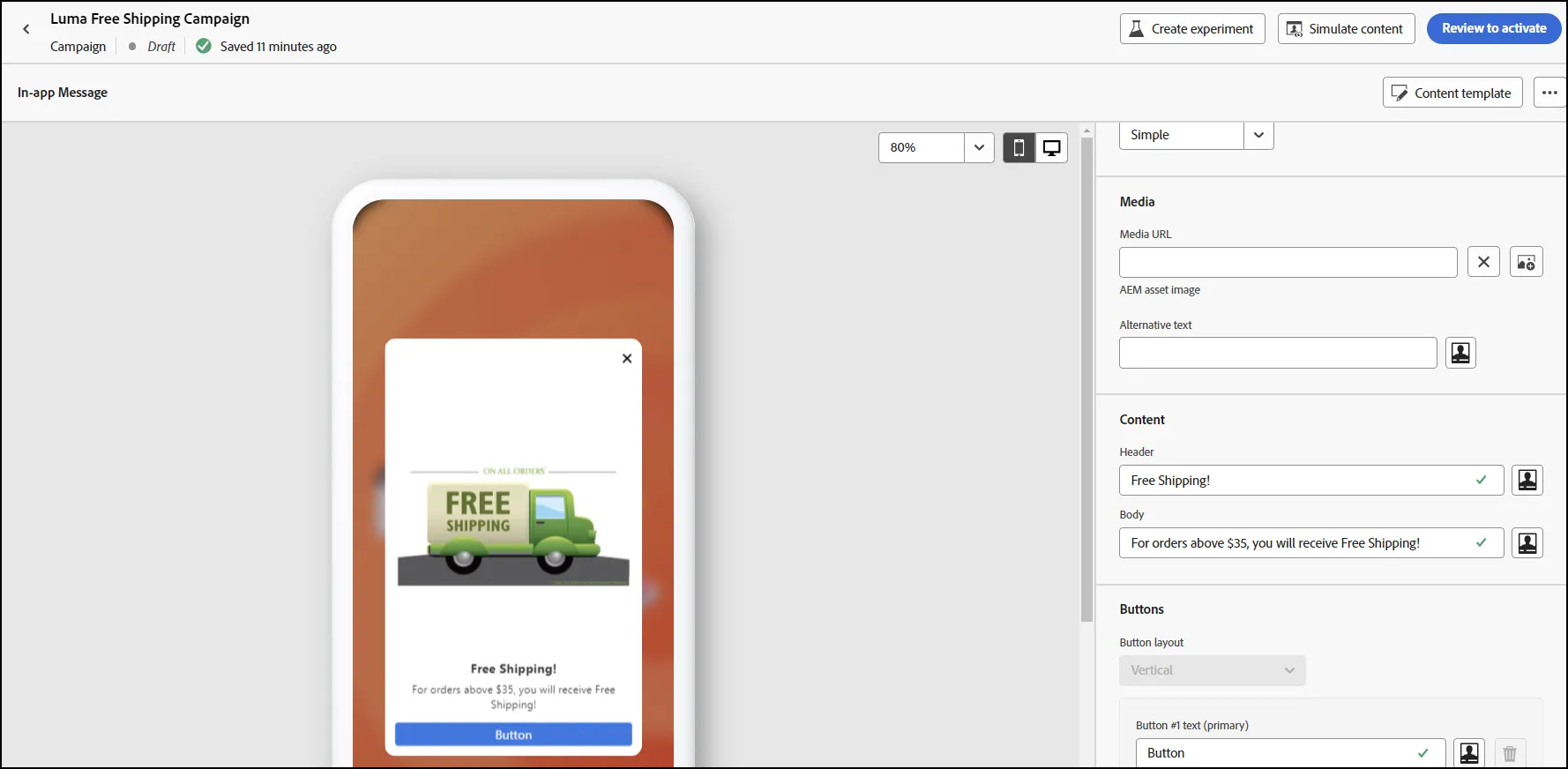Edit the Body text field
Image resolution: width=1568 pixels, height=769 pixels.
coord(1311,542)
